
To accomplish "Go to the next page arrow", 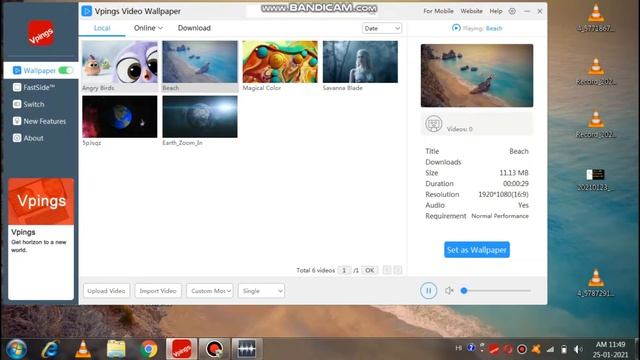I will point(398,270).
